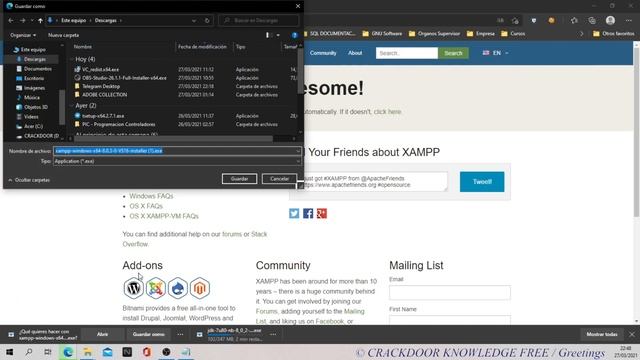The image size is (640, 360).
Task: Click the orange extension icon in Edge toolbar
Action: (551, 20)
